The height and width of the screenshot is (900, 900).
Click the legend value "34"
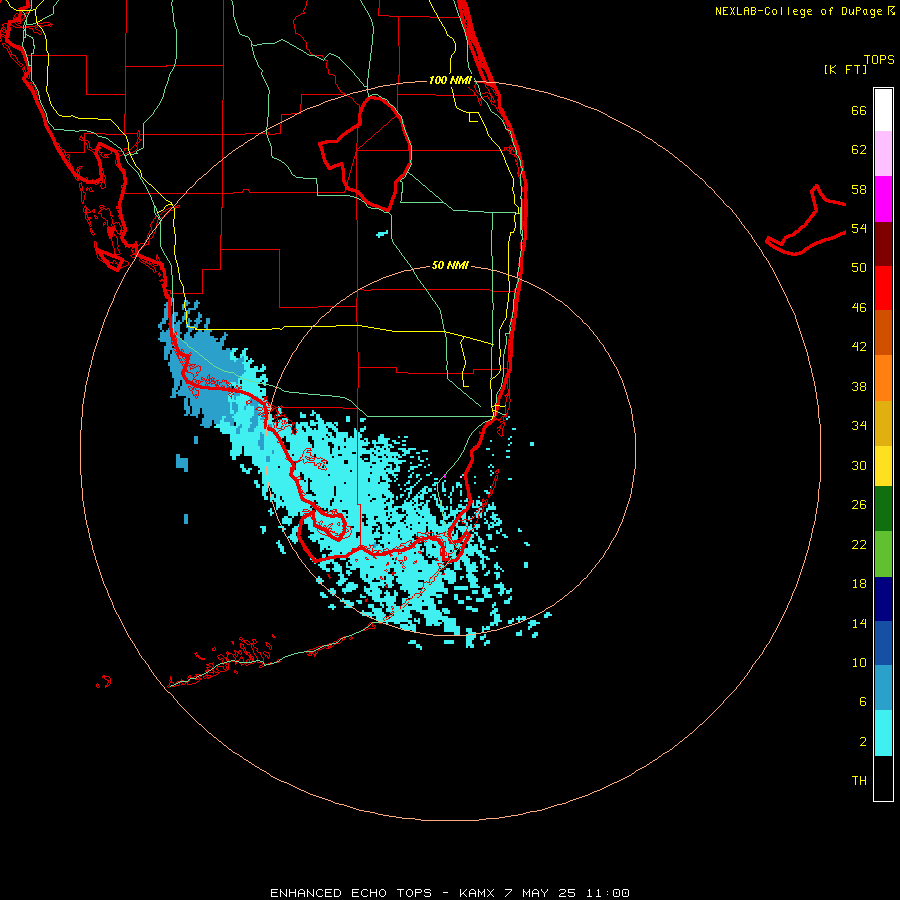[x=859, y=426]
